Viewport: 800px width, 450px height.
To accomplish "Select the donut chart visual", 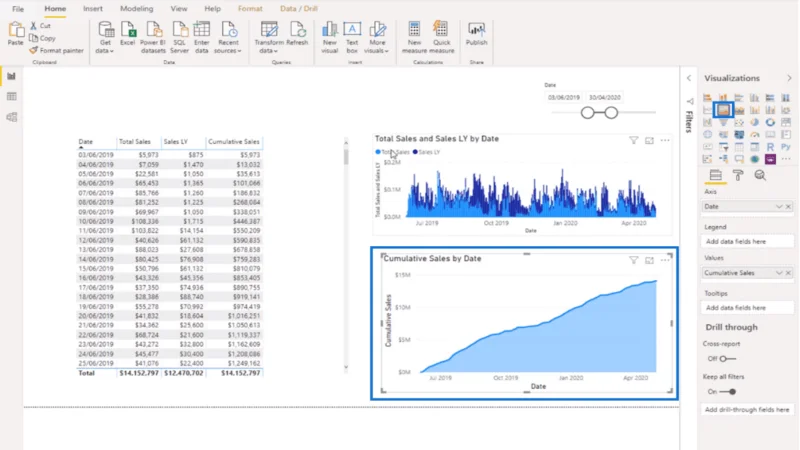I will (x=770, y=122).
